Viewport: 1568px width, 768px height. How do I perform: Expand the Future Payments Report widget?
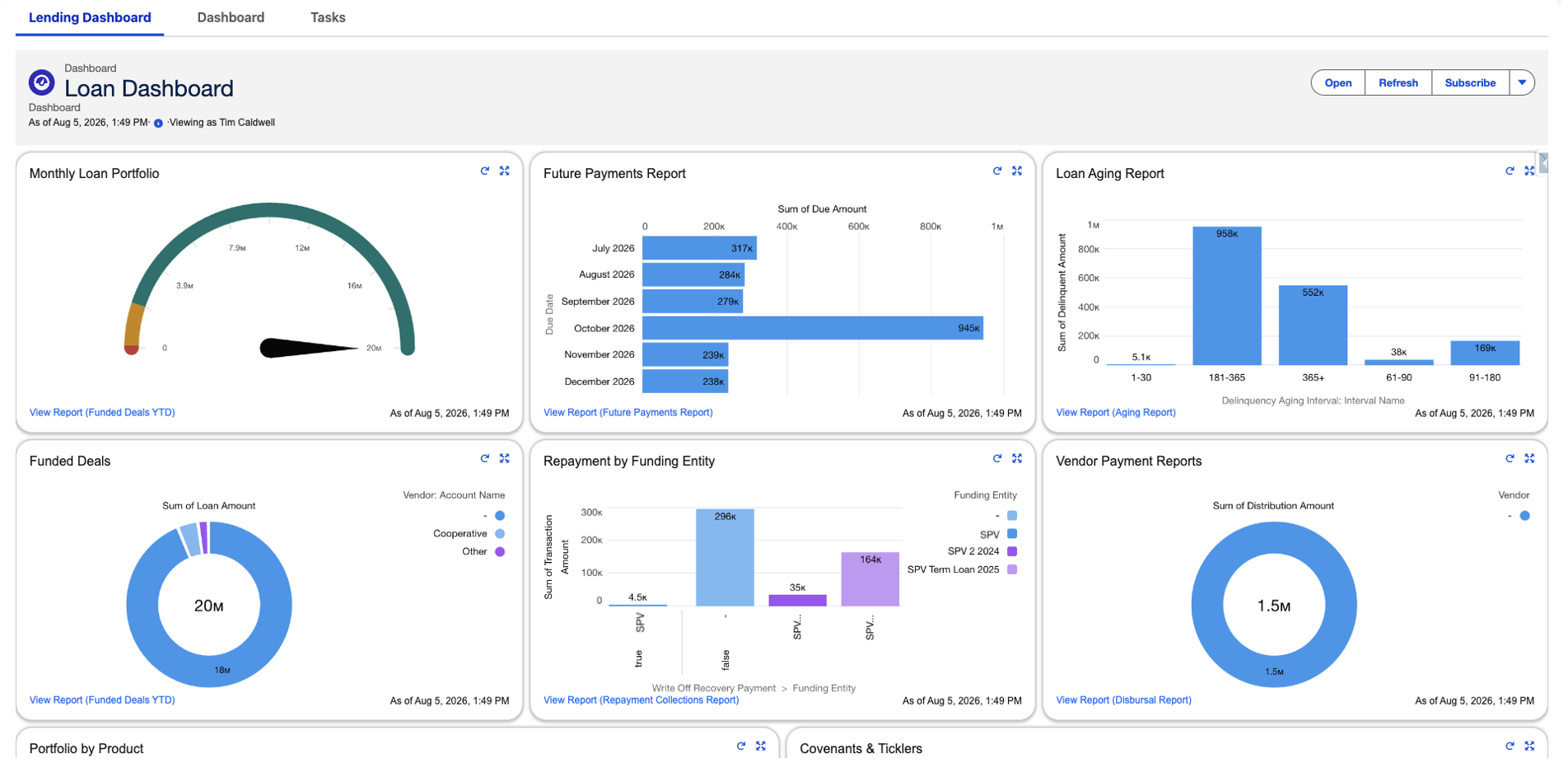[x=1017, y=171]
